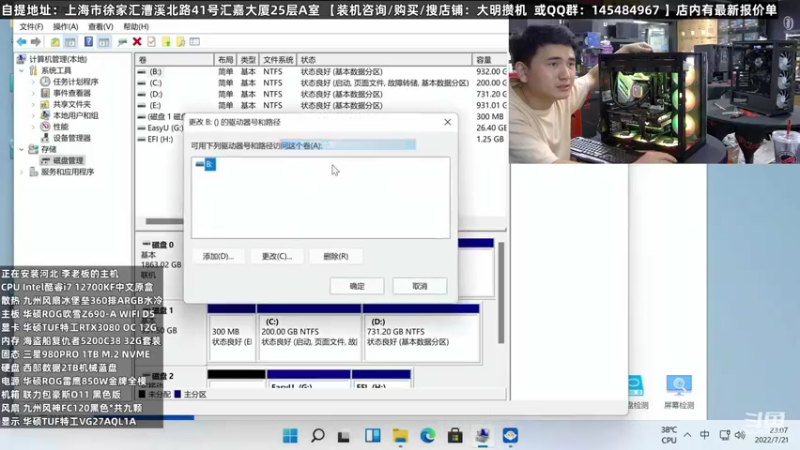Click the 容量 column header
Image resolution: width=800 pixels, height=450 pixels.
(x=489, y=60)
